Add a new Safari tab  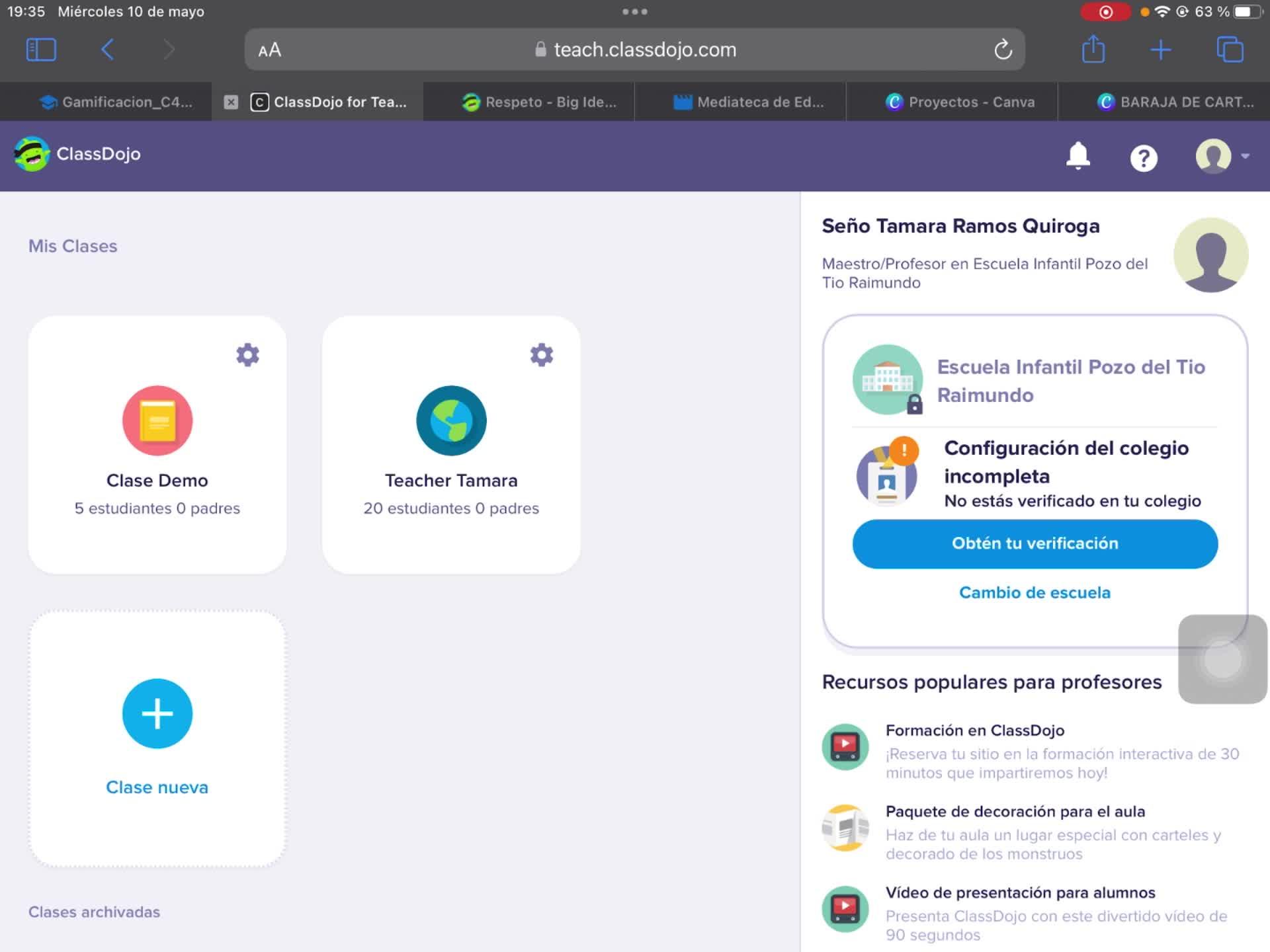[x=1160, y=50]
